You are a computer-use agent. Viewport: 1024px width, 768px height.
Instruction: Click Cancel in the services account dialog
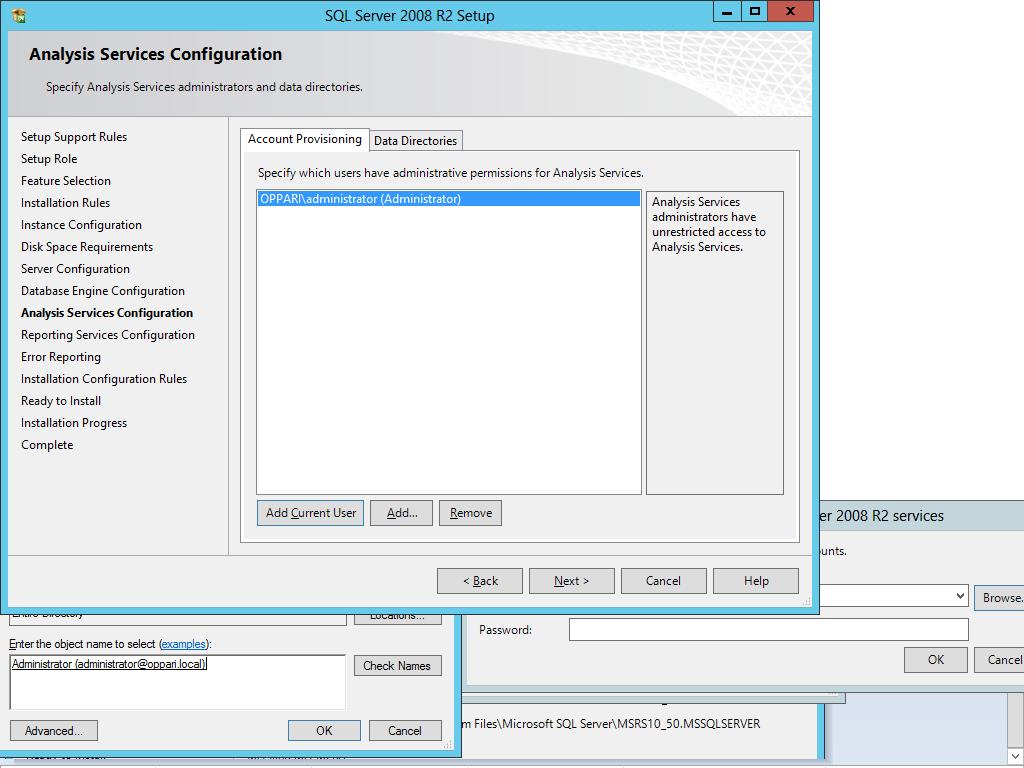[x=999, y=660]
